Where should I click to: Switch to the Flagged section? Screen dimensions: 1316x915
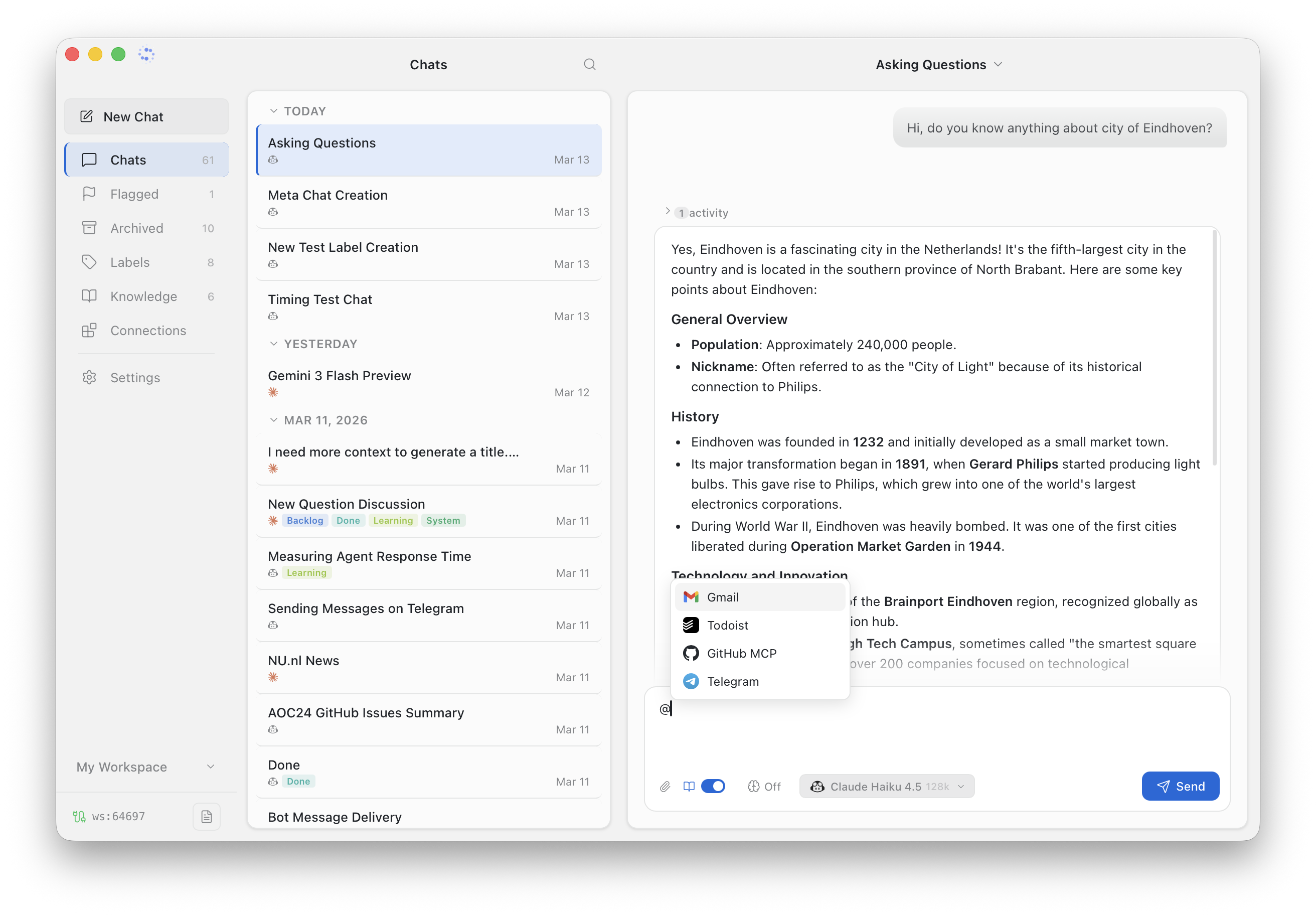[x=134, y=194]
